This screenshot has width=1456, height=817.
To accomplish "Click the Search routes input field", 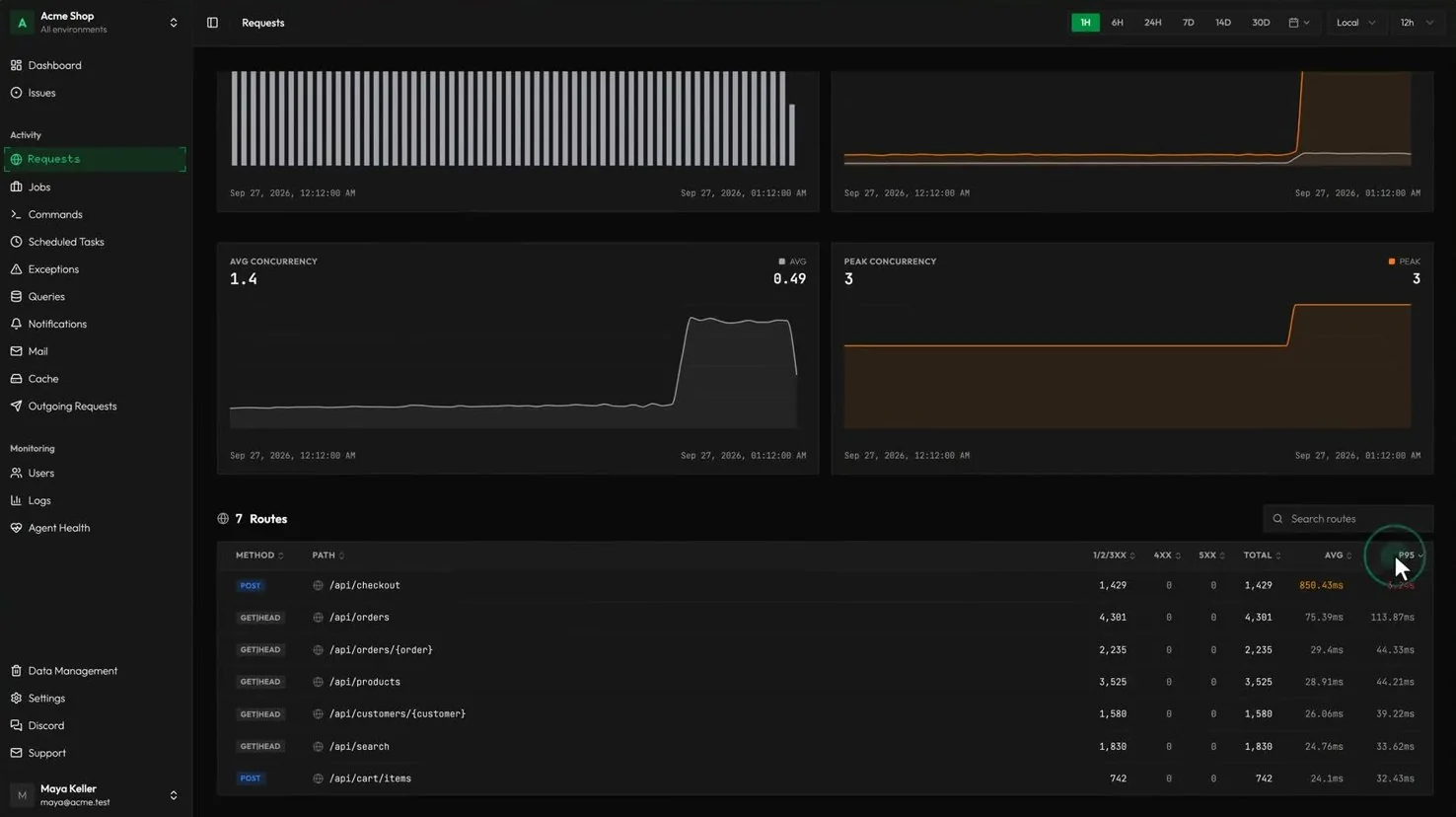I will 1347,519.
